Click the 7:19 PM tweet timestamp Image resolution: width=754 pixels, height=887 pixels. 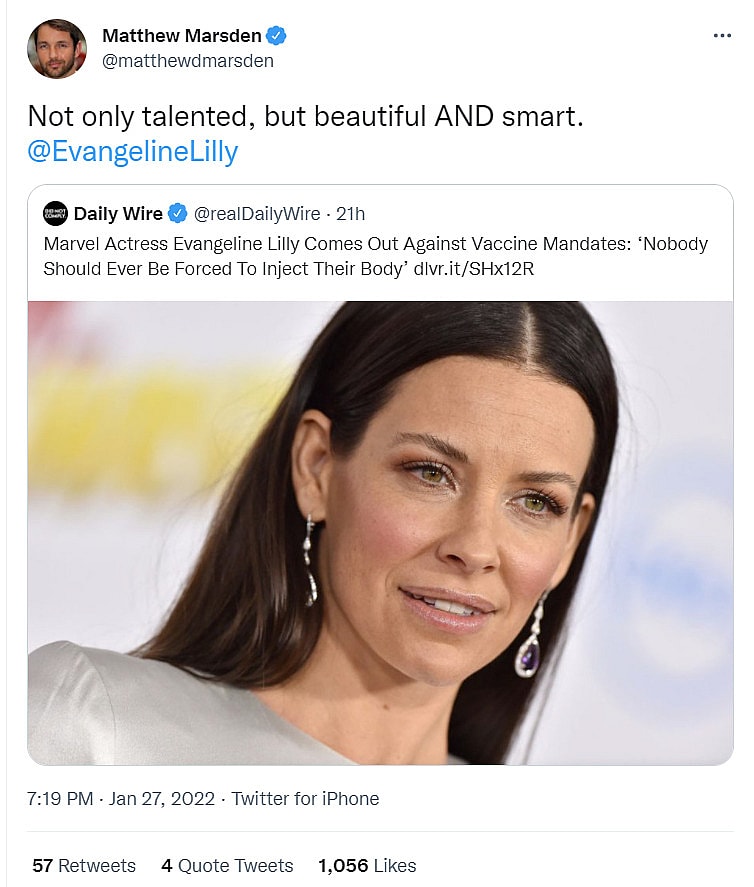coord(60,799)
